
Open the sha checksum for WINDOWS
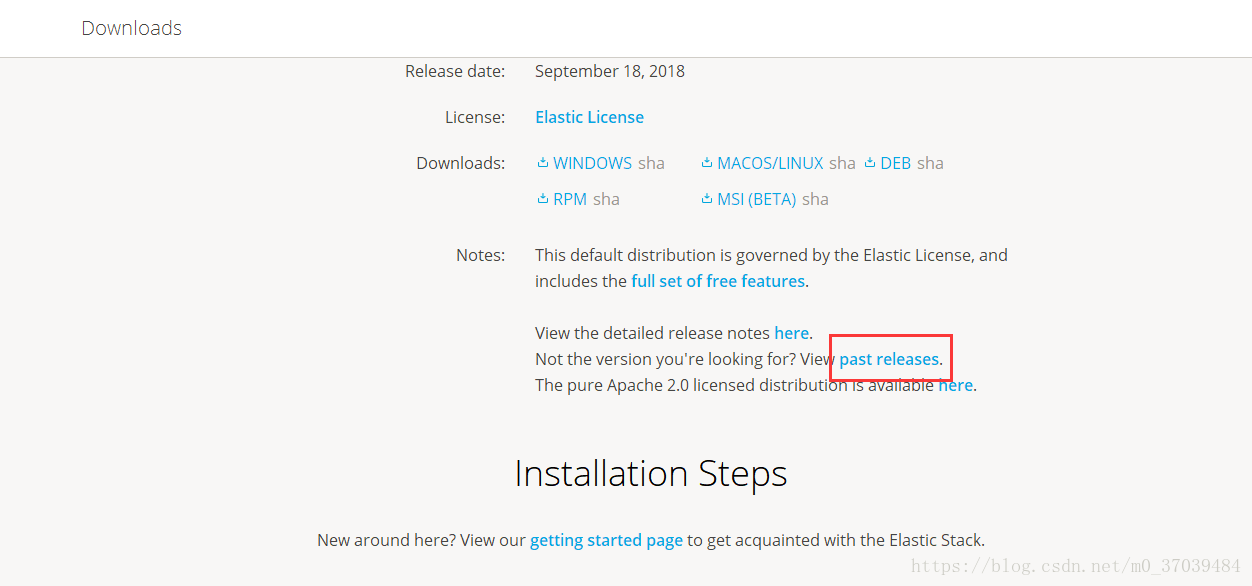[652, 163]
